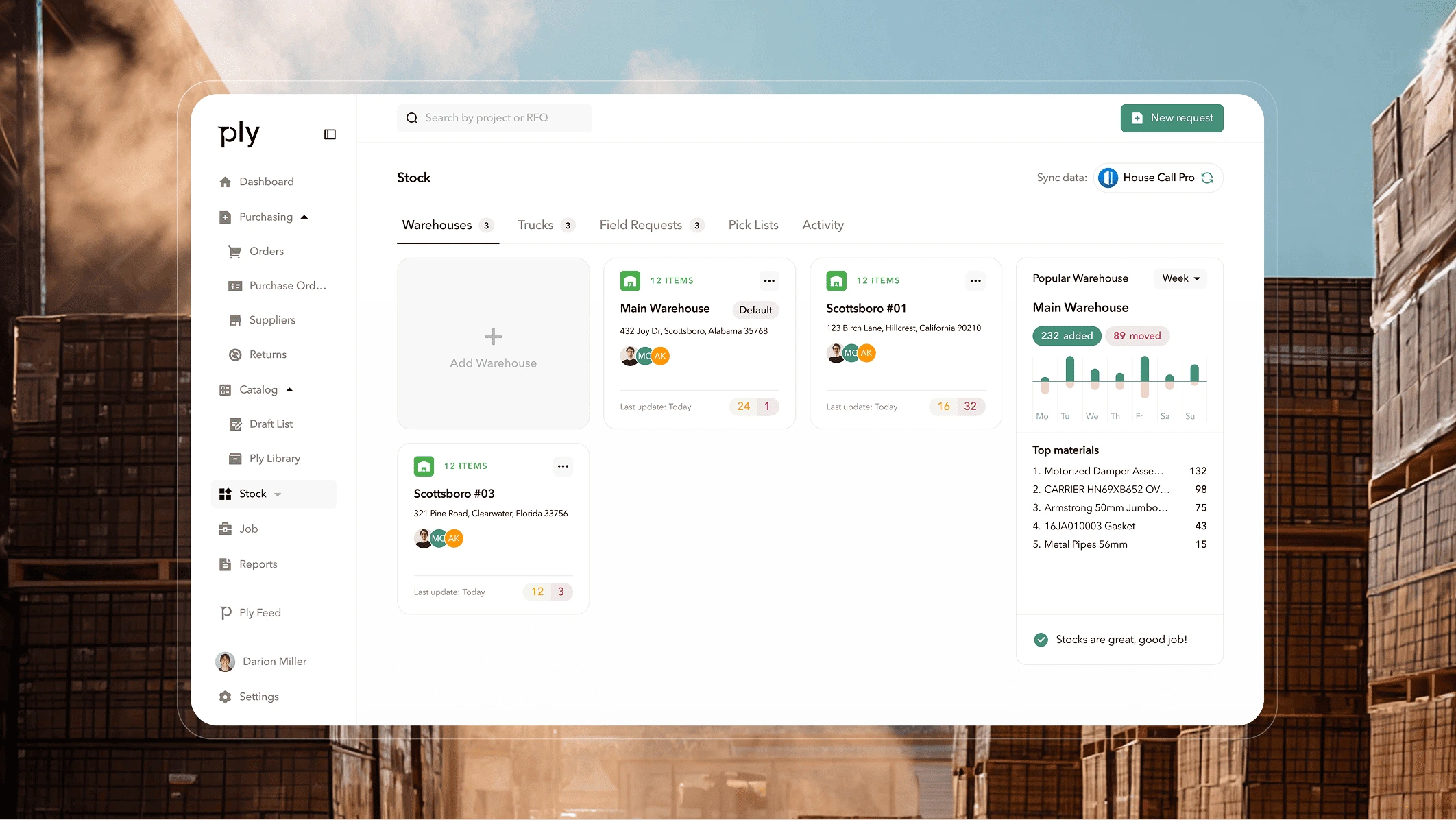Click Add Warehouse card

click(x=493, y=343)
